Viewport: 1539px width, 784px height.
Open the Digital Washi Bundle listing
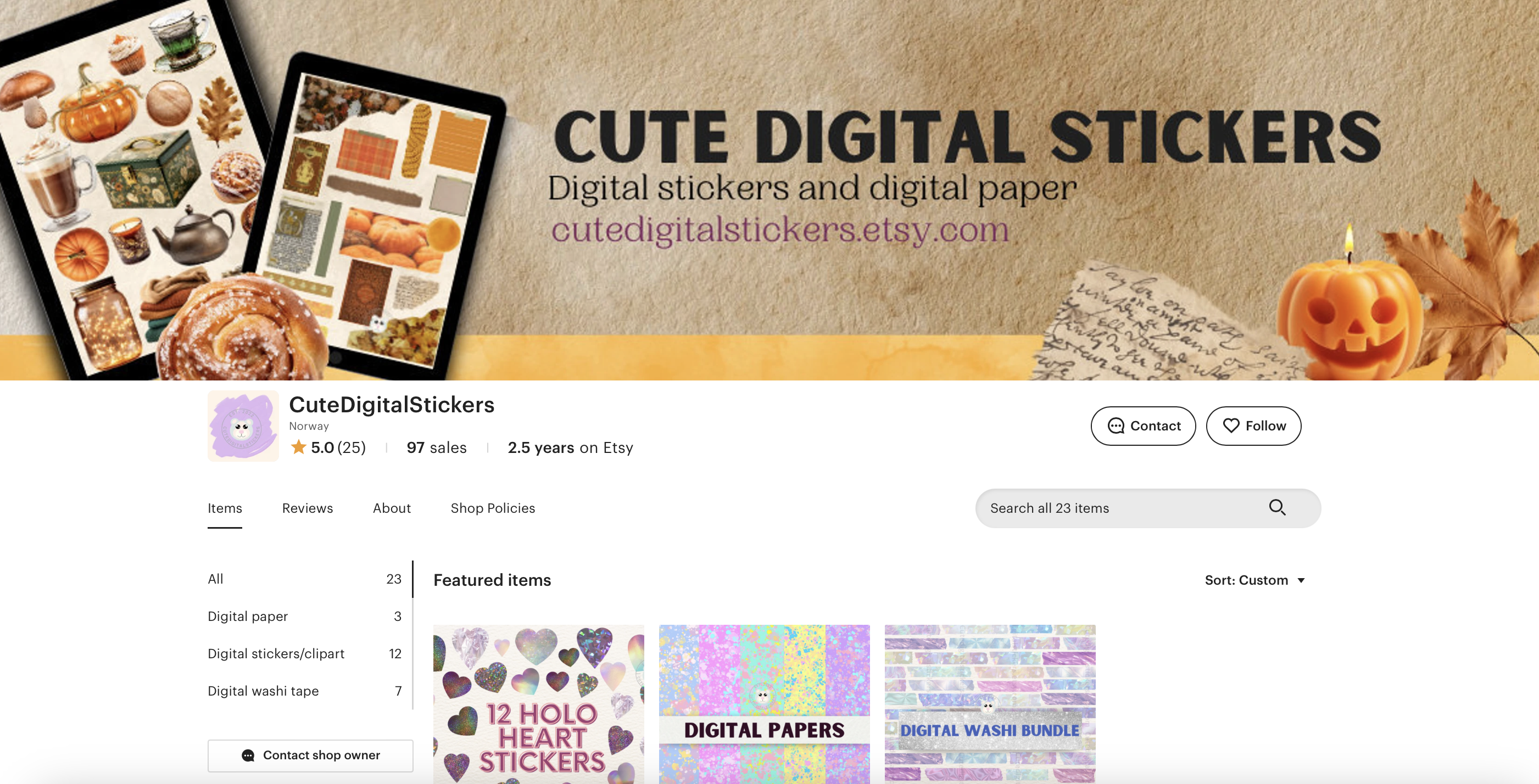tap(990, 704)
